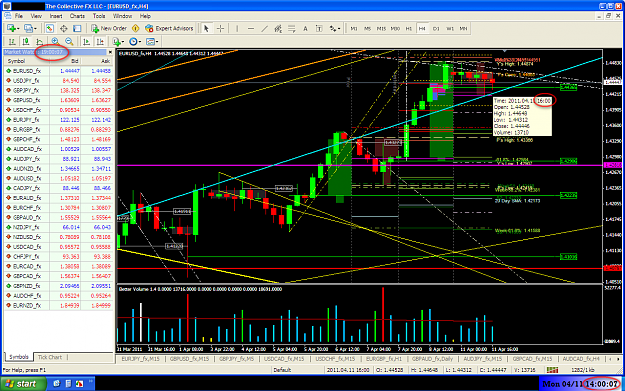Viewport: 625px width, 391px height.
Task: Click the Zoom In magnifier icon
Action: (55, 41)
